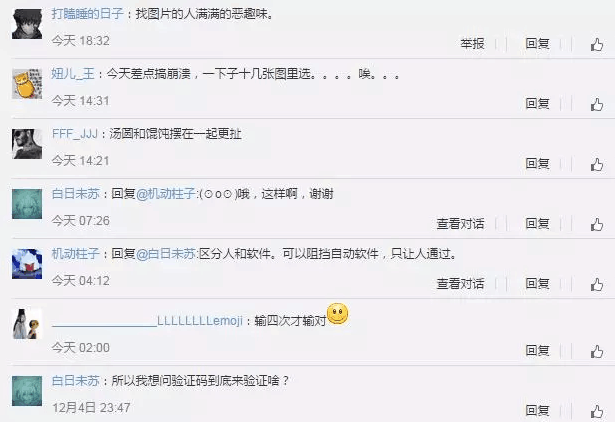Like the comment by 机动柱子
The height and width of the screenshot is (429, 615).
(x=597, y=284)
